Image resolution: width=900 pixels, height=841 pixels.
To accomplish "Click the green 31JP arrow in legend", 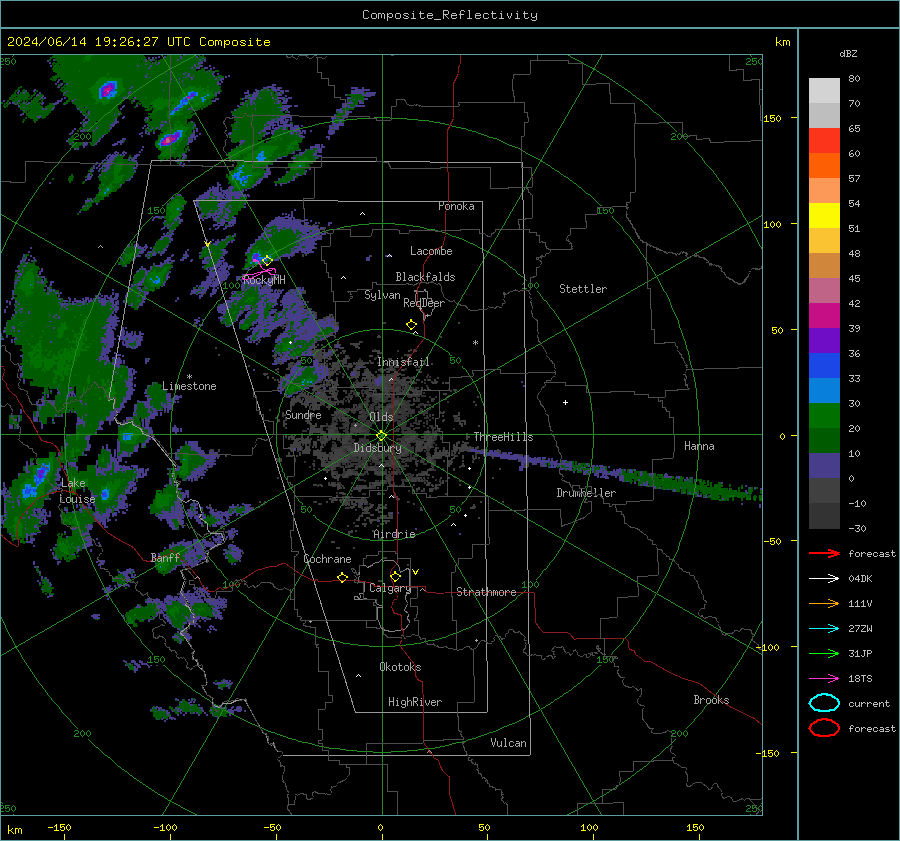I will coord(824,653).
